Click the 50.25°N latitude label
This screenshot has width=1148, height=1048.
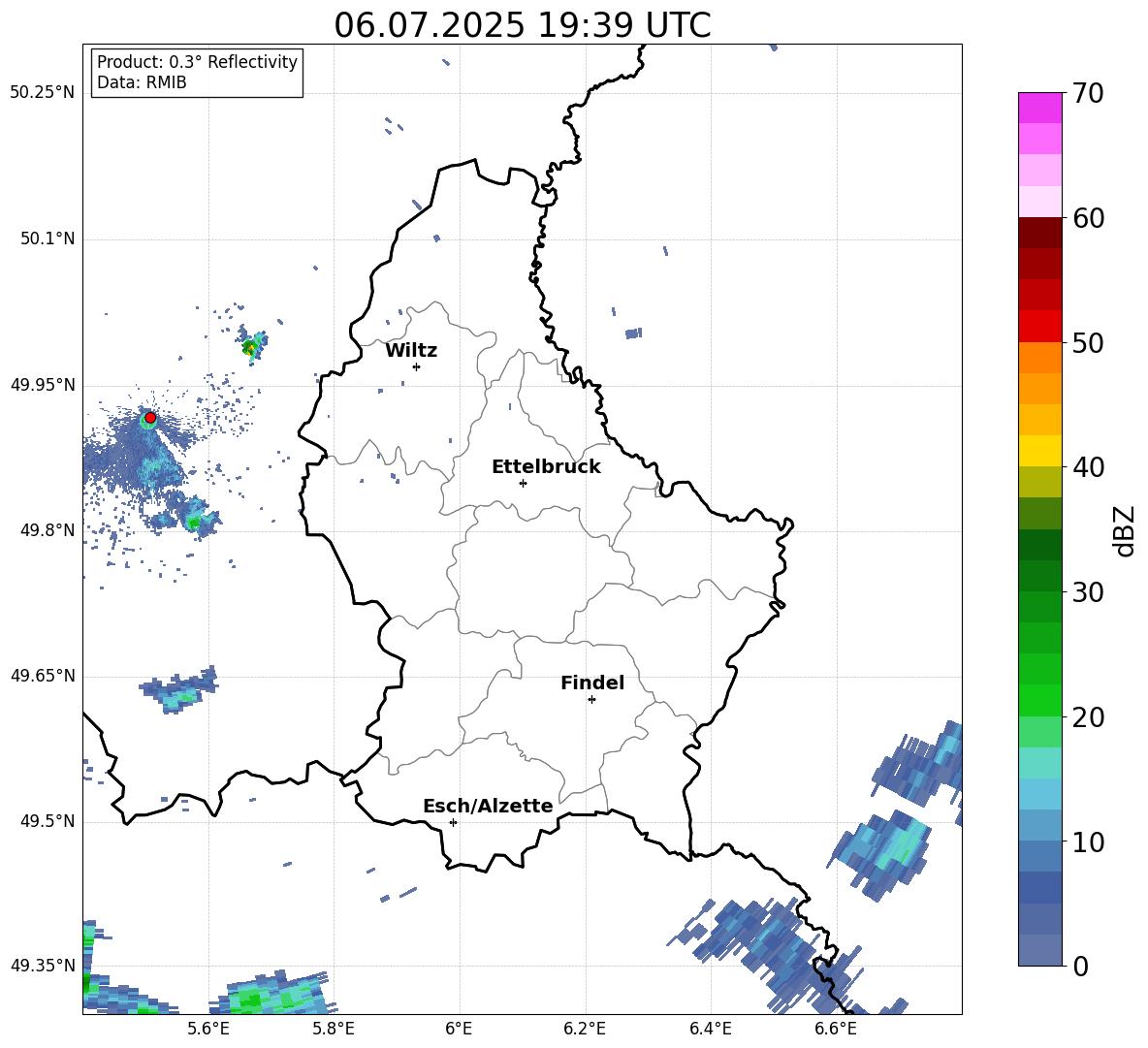coord(43,93)
